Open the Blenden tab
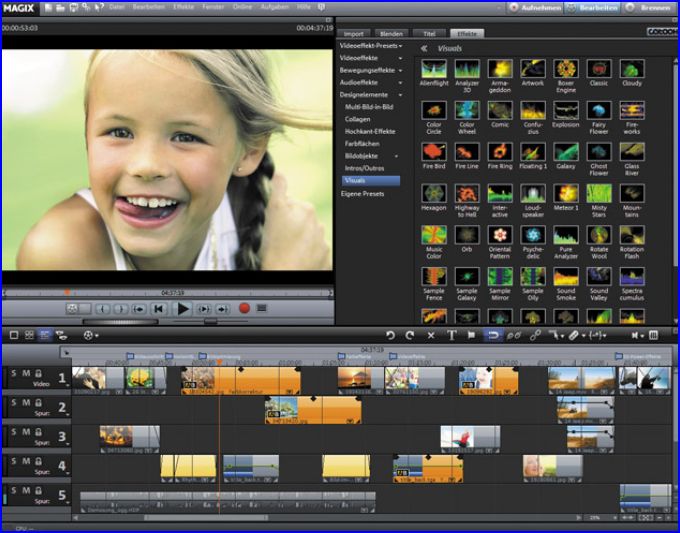The width and height of the screenshot is (680, 533). 391,34
